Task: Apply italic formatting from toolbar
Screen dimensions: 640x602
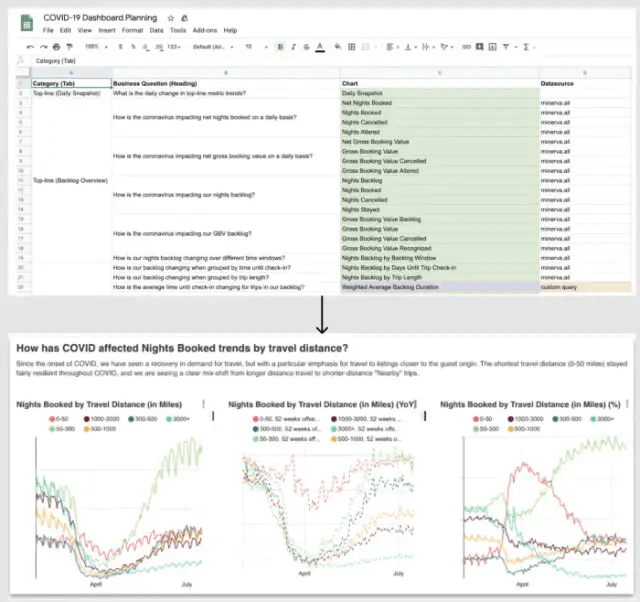Action: click(x=292, y=46)
